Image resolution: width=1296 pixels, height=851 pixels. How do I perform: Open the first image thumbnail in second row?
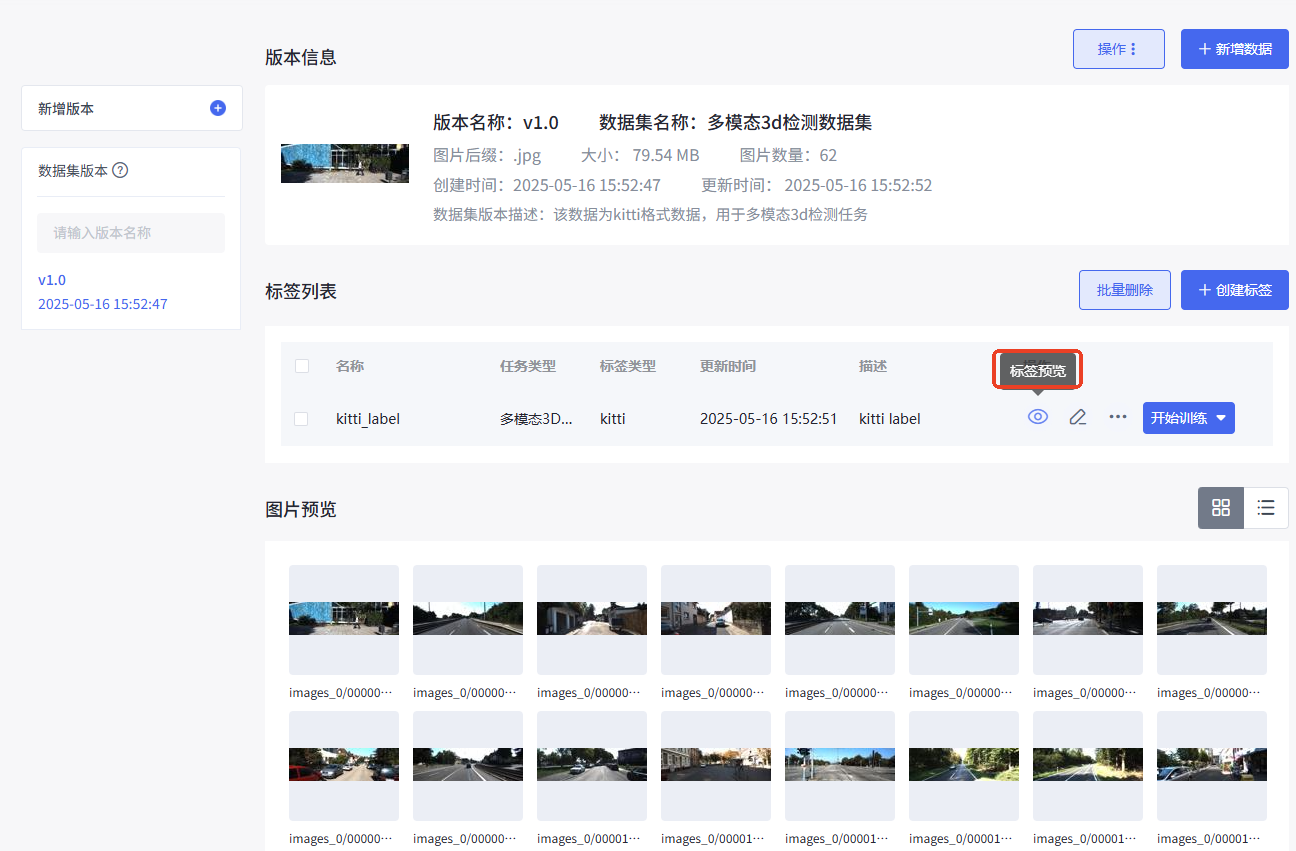(x=344, y=766)
